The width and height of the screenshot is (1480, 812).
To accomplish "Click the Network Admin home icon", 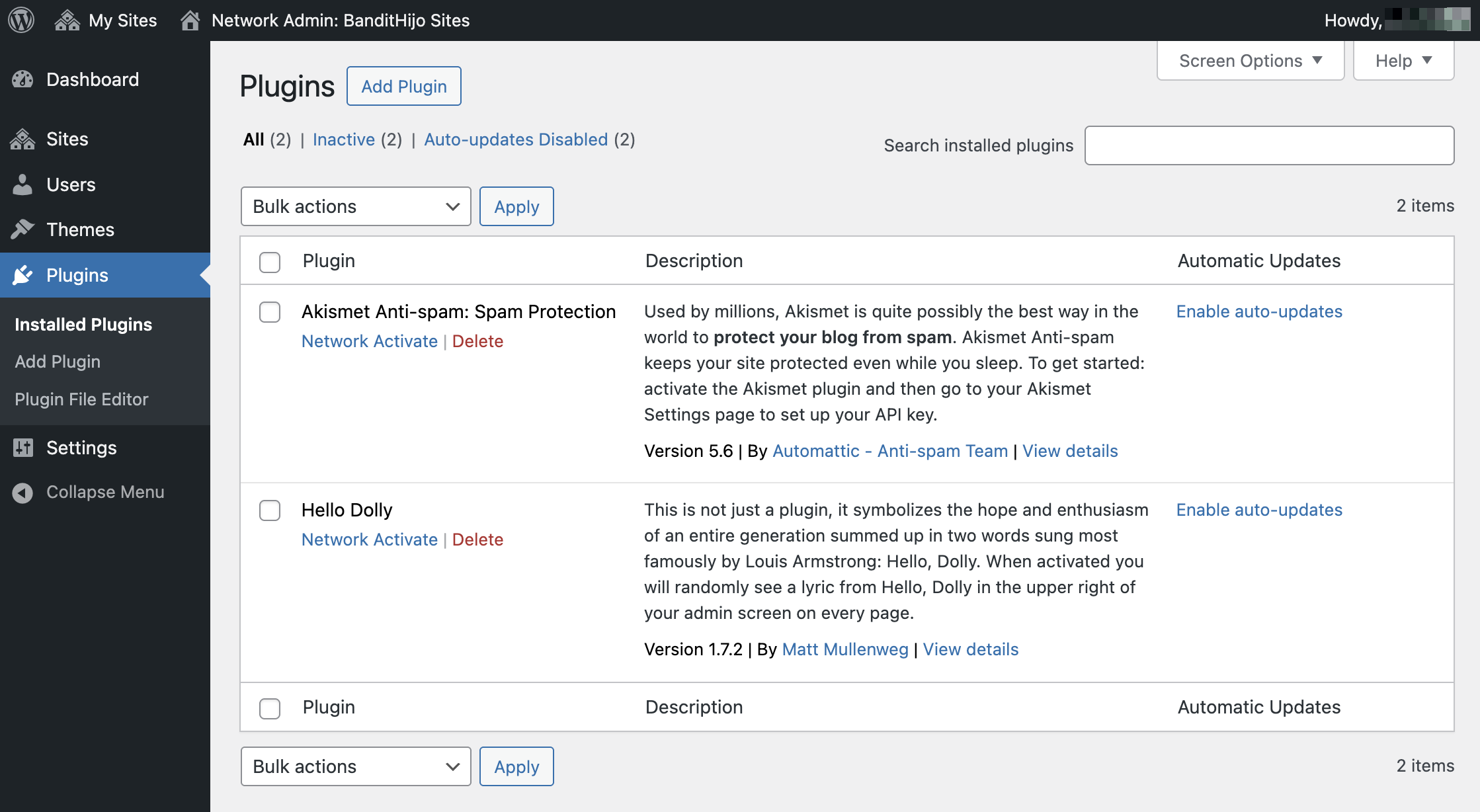I will tap(190, 20).
